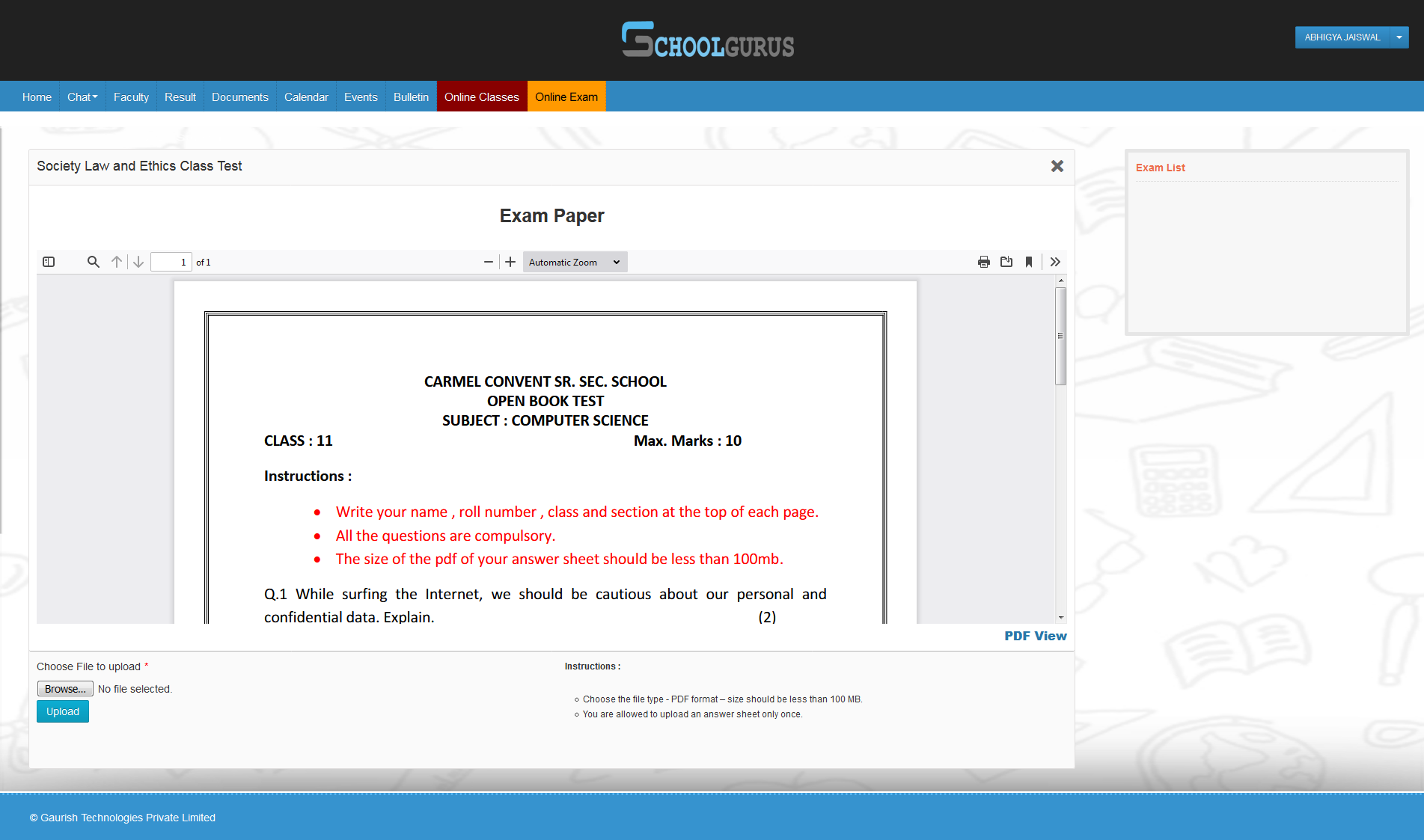This screenshot has width=1424, height=840.
Task: Go to the Online Classes tab
Action: pos(481,97)
